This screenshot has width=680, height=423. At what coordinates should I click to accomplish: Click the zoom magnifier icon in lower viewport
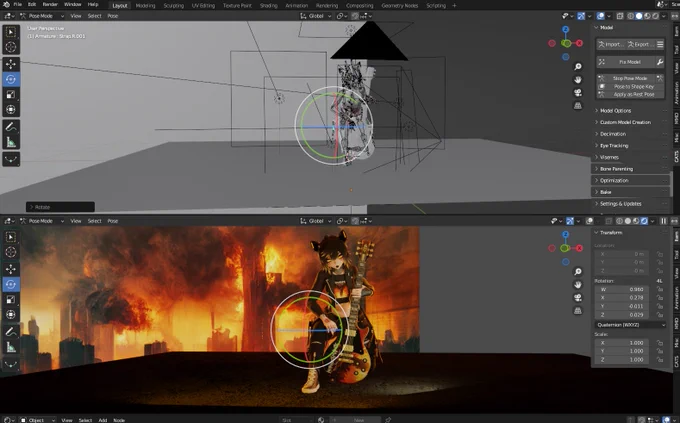click(578, 272)
